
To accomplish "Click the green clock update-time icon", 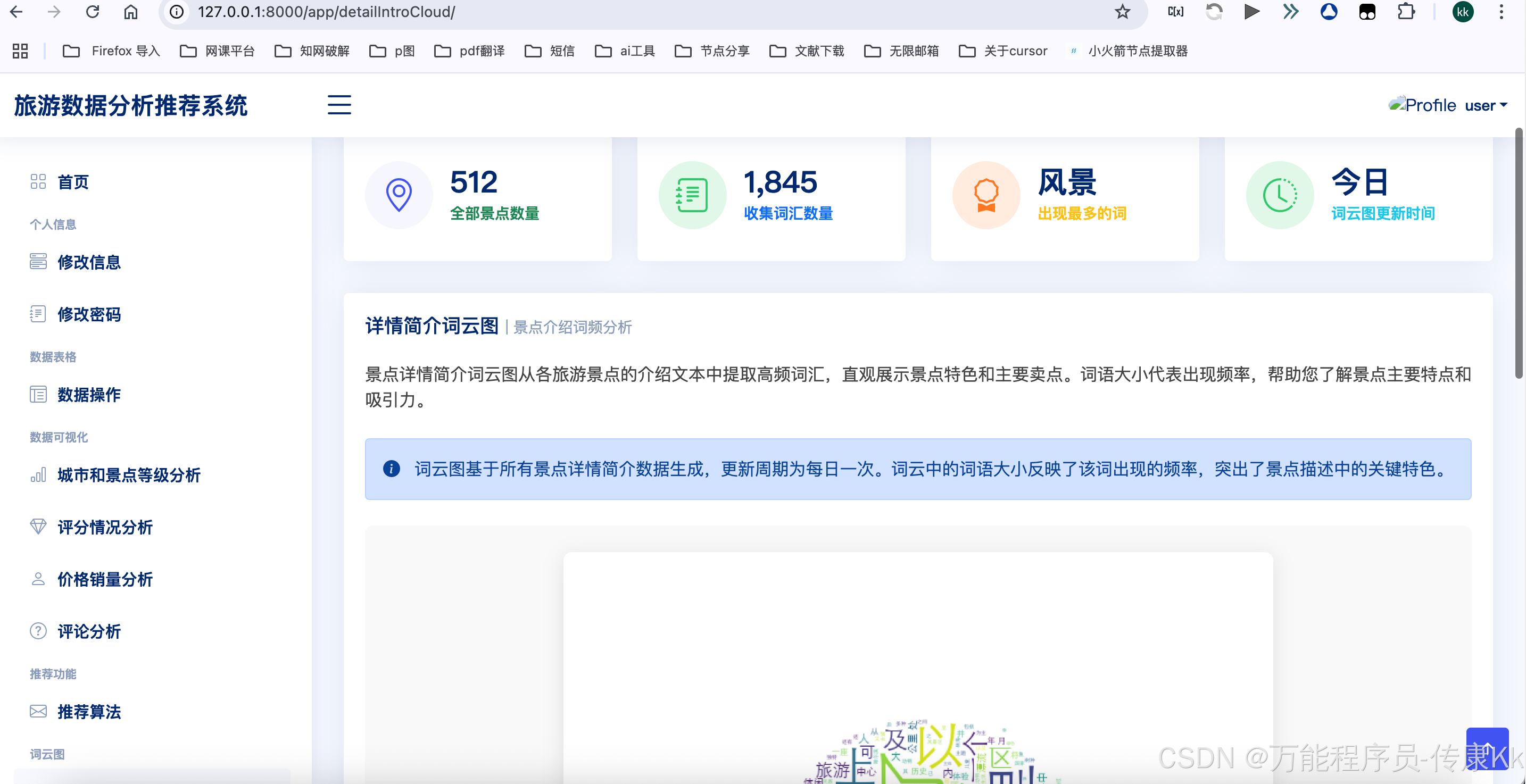I will point(1280,195).
